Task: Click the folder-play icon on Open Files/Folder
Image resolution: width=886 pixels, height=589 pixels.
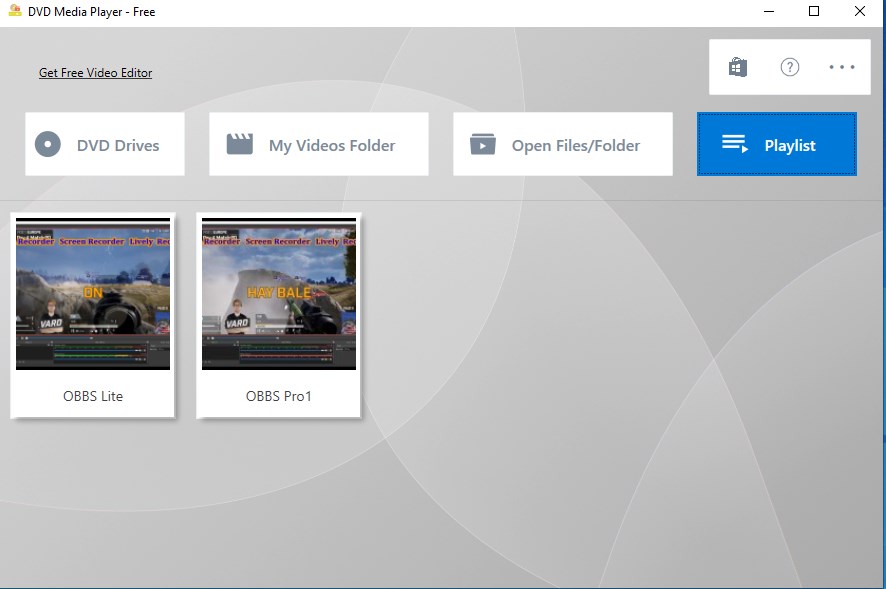Action: click(483, 144)
